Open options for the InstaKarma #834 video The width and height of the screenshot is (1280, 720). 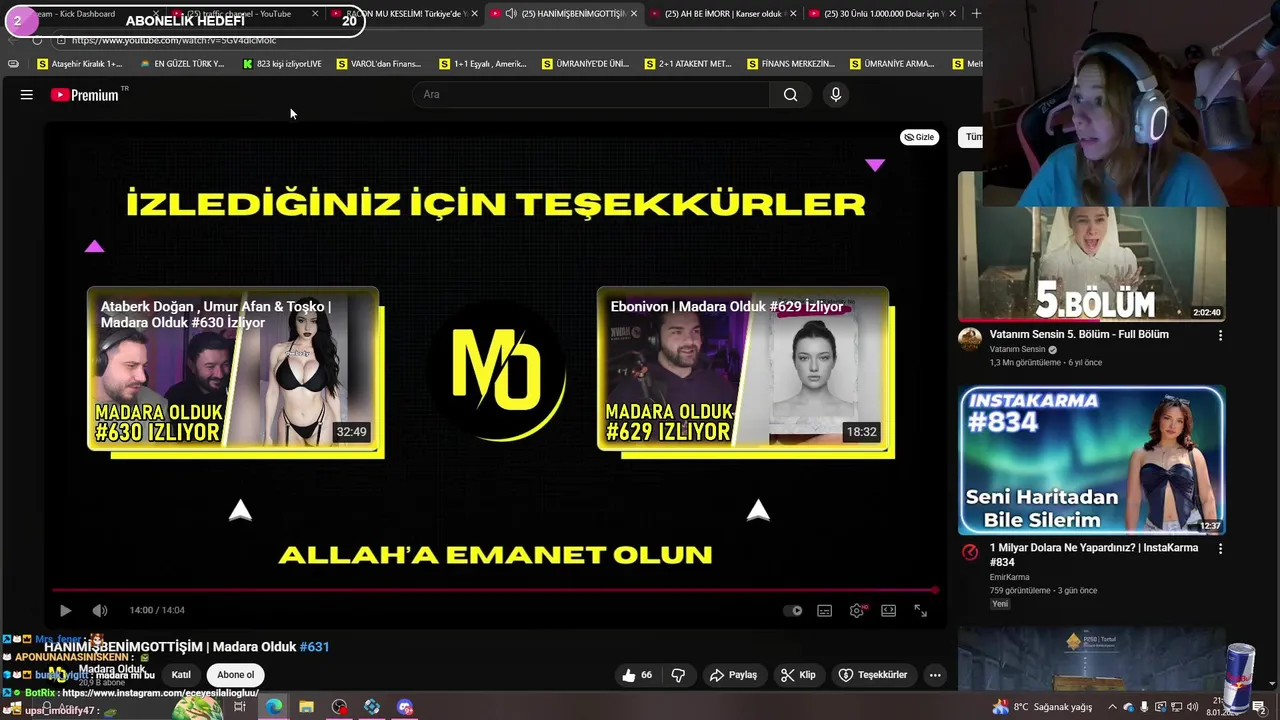[x=1220, y=549]
